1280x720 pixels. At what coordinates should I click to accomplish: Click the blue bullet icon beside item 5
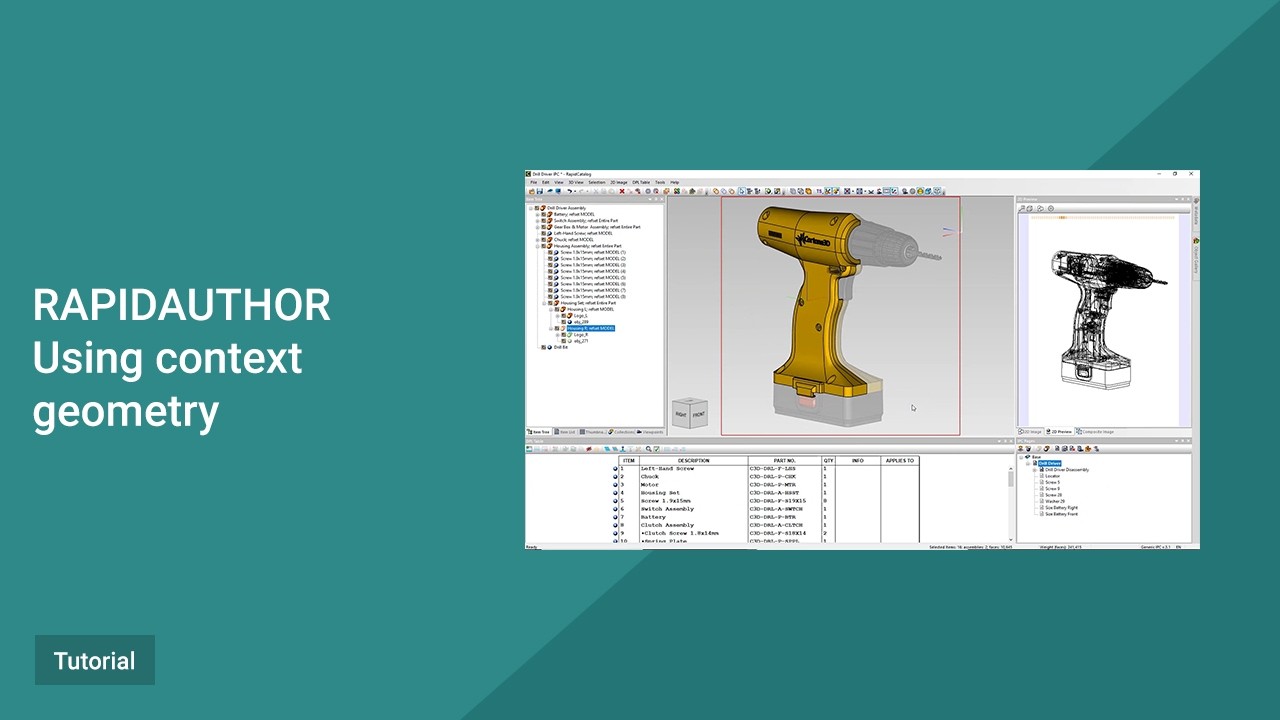[x=615, y=501]
